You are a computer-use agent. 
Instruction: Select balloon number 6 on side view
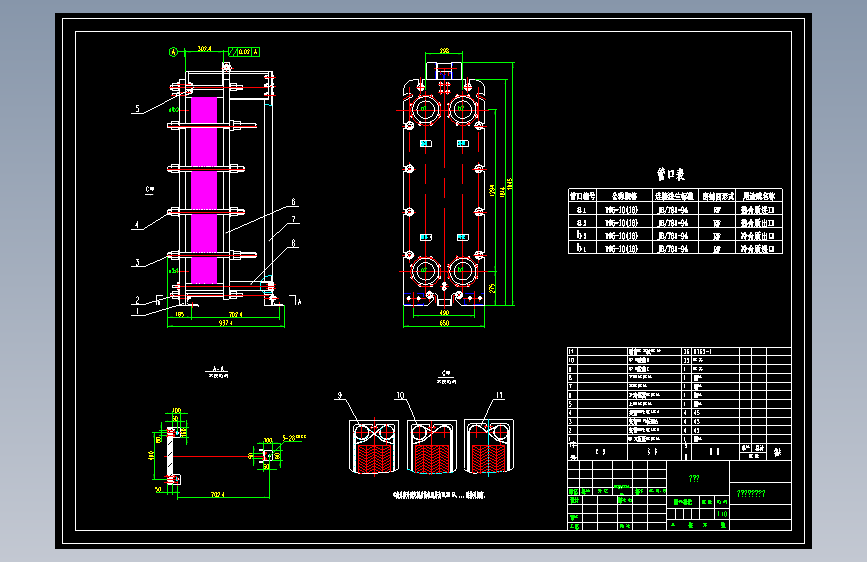pyautogui.click(x=294, y=202)
